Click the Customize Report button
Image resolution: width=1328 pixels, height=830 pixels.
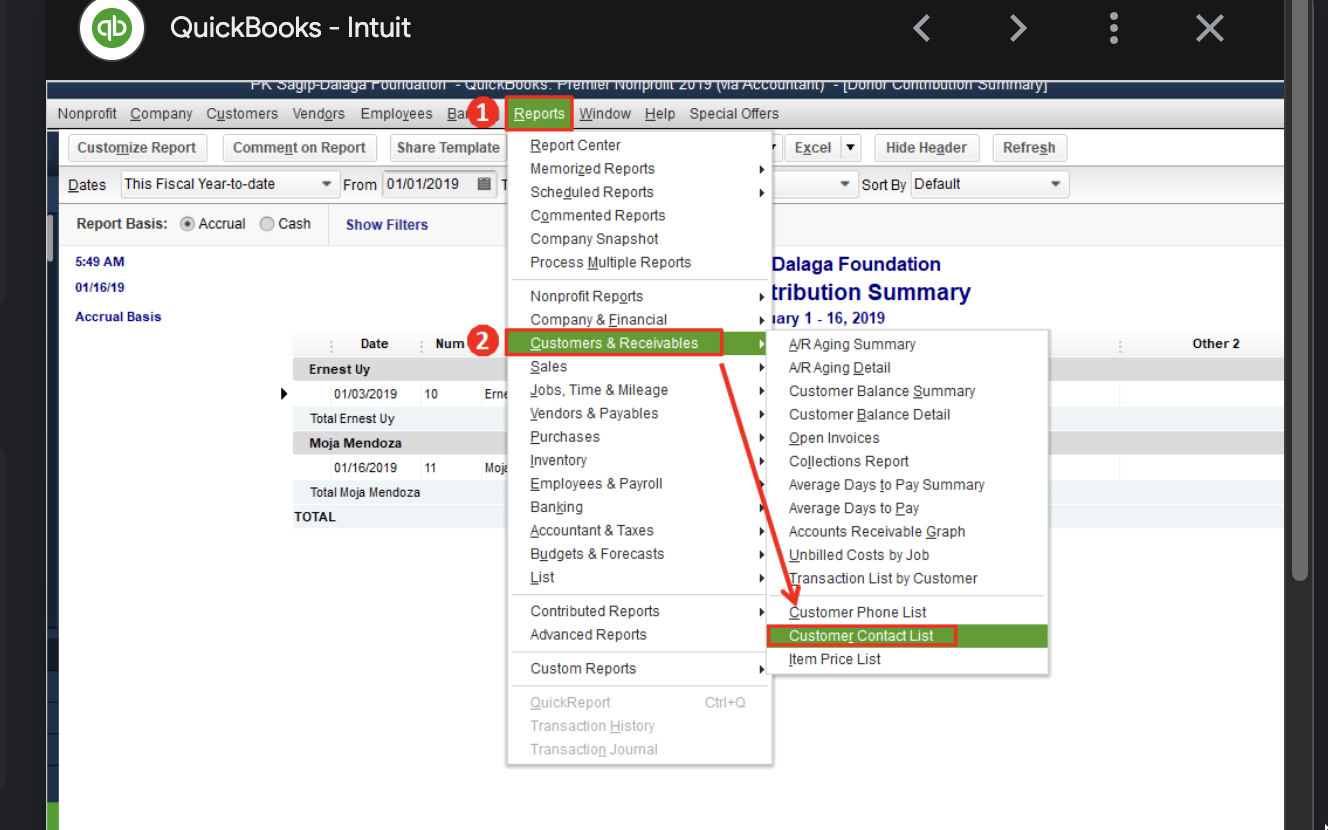[137, 147]
